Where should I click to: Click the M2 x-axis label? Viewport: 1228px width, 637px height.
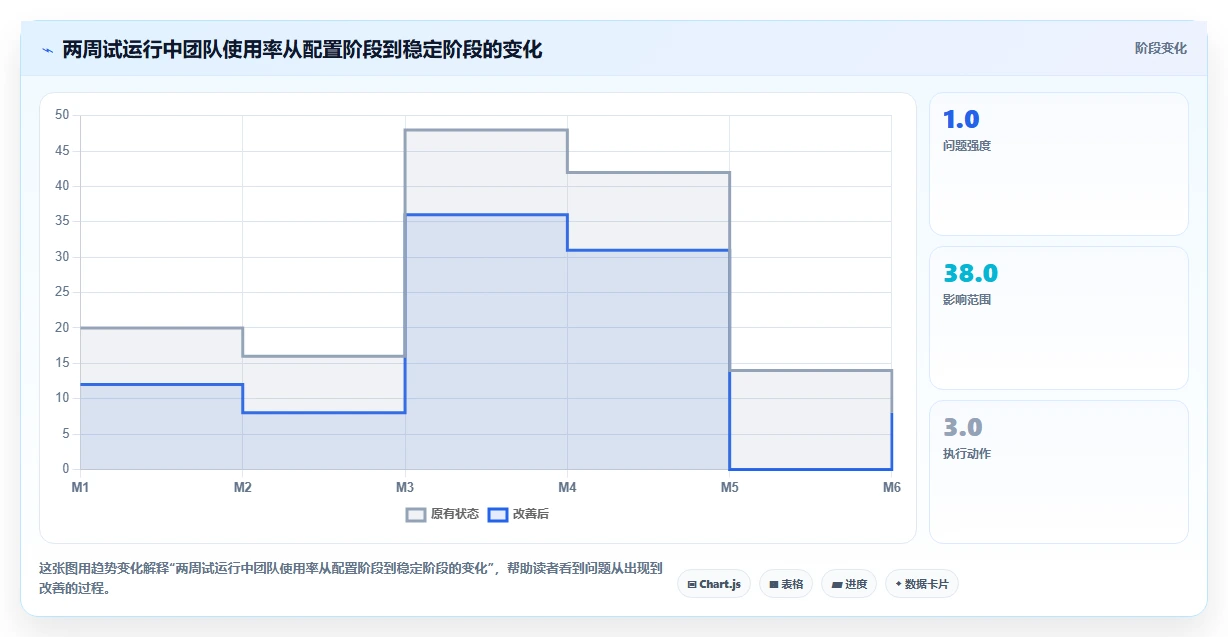pos(243,487)
